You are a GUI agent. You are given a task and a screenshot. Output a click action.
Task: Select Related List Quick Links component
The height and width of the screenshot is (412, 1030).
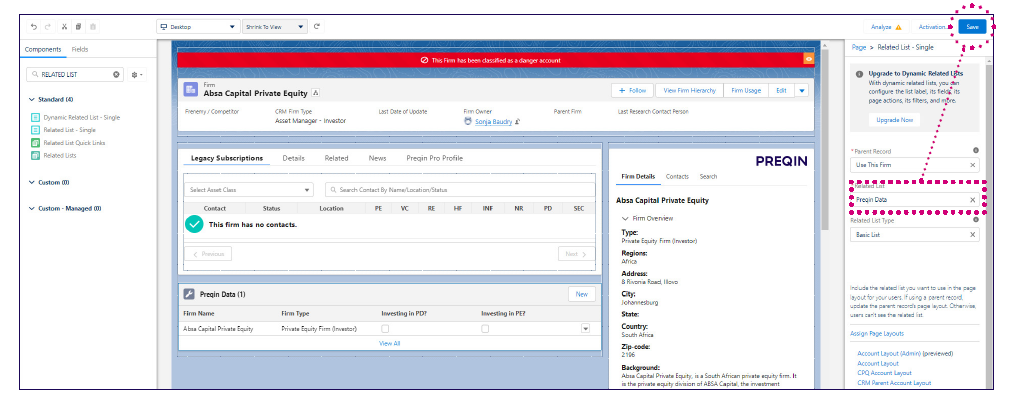click(x=68, y=143)
